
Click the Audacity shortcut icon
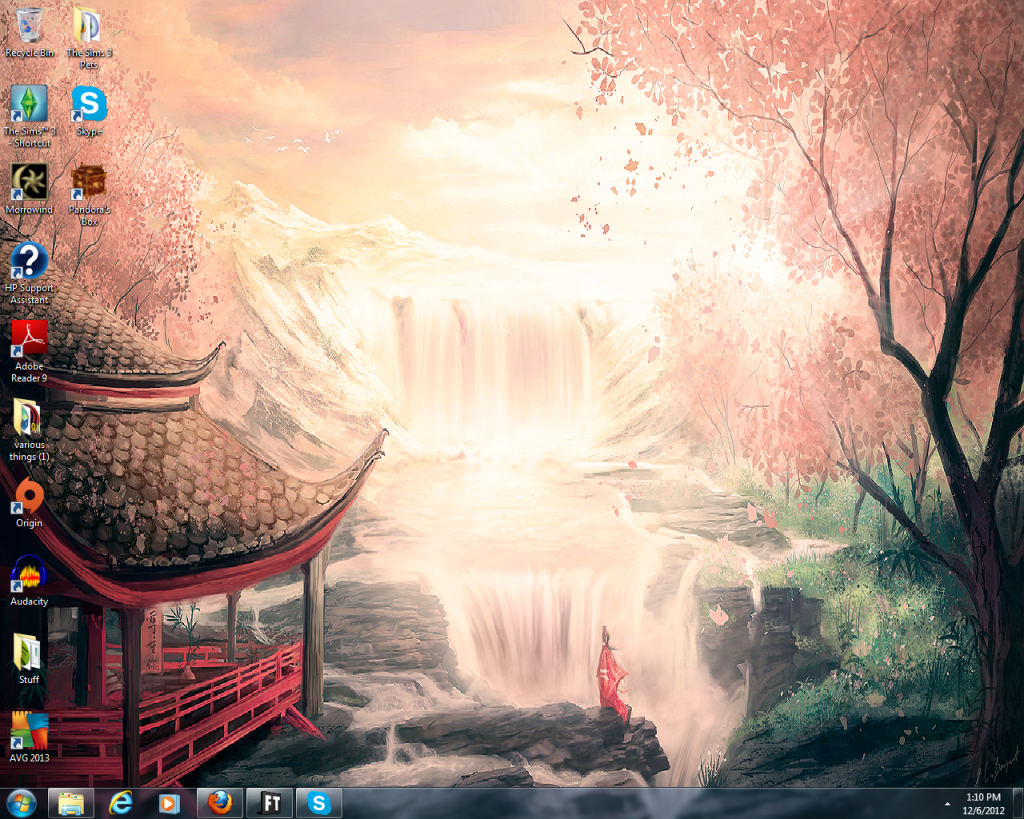29,574
